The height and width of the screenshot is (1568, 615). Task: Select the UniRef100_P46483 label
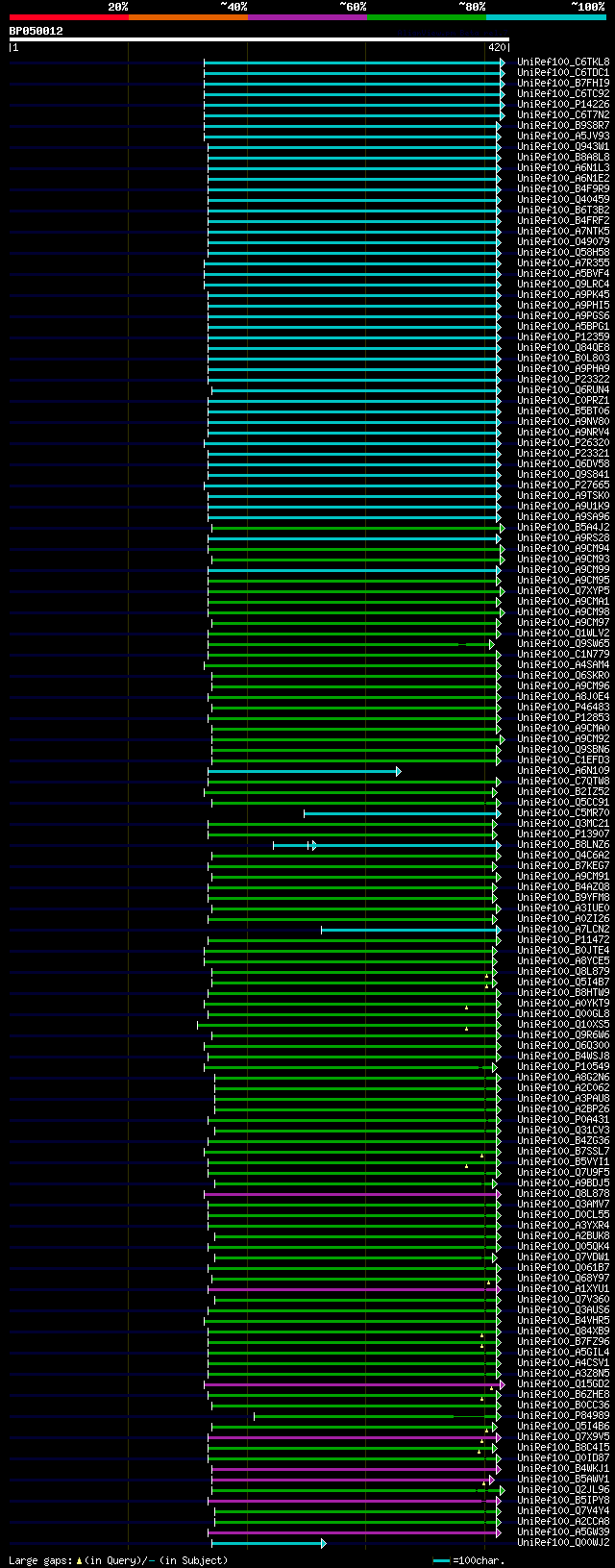coord(563,707)
